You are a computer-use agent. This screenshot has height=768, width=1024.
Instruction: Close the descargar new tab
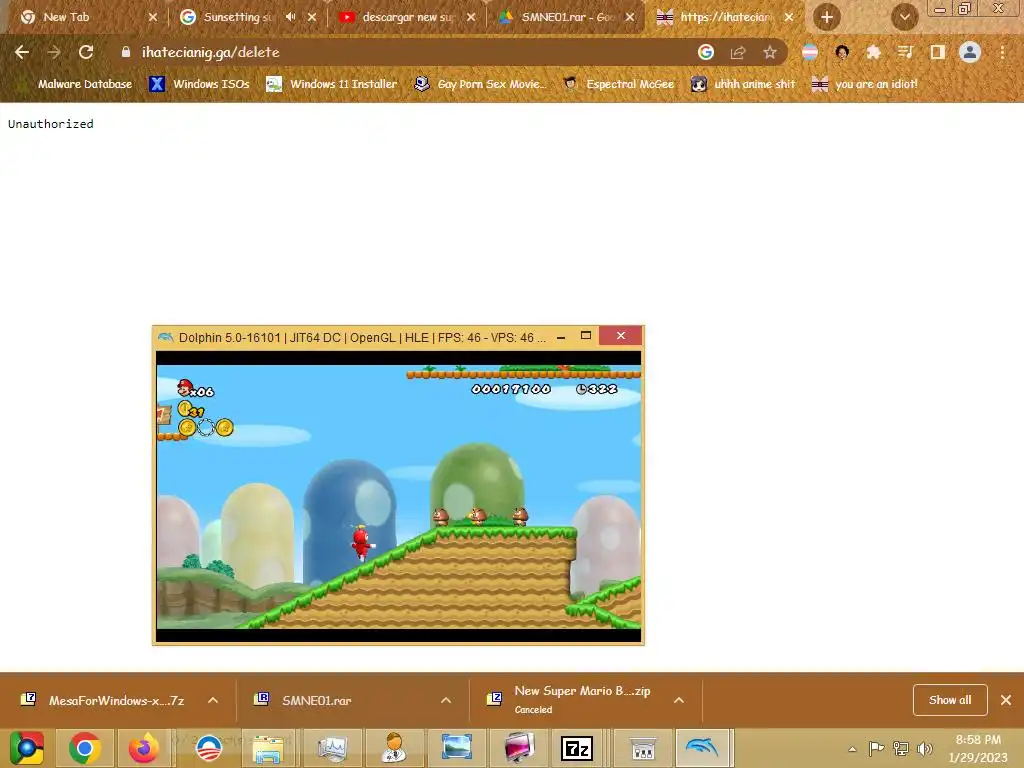coord(471,17)
